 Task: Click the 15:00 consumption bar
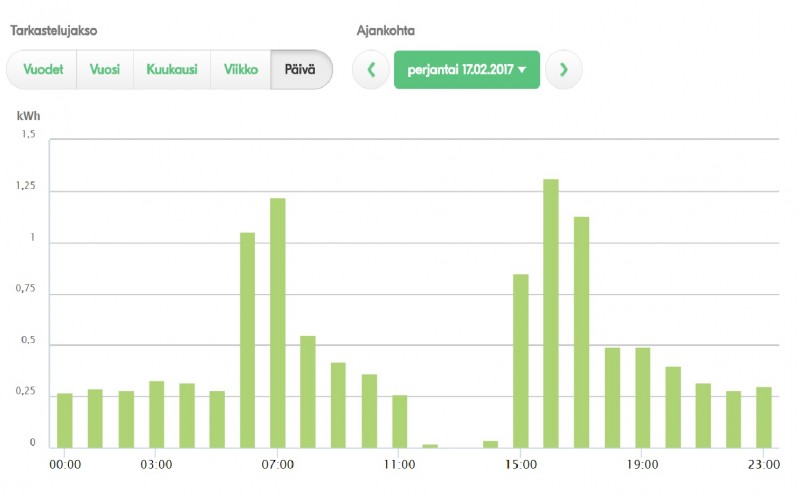tap(520, 360)
